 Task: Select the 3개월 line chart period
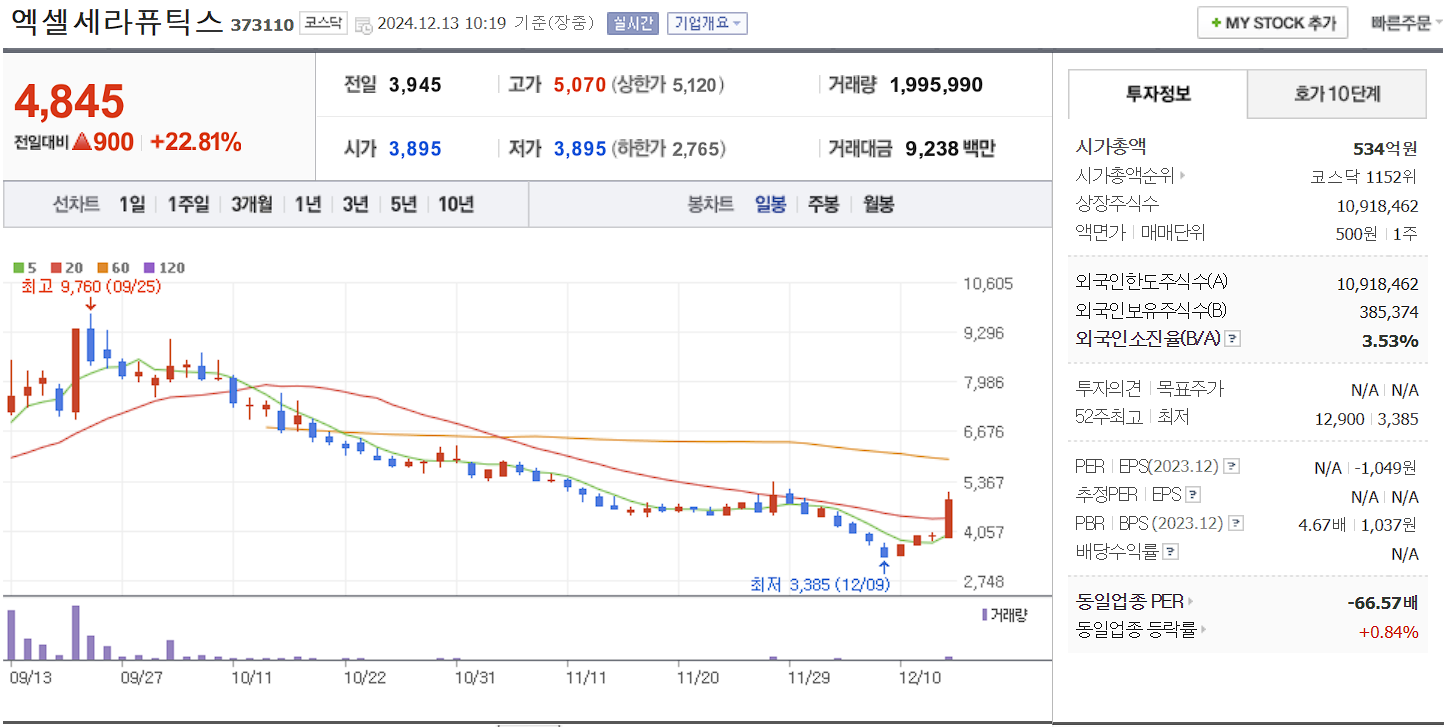(251, 205)
